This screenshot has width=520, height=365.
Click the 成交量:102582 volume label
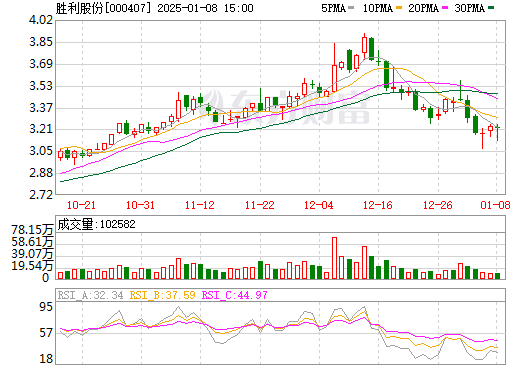click(x=97, y=224)
